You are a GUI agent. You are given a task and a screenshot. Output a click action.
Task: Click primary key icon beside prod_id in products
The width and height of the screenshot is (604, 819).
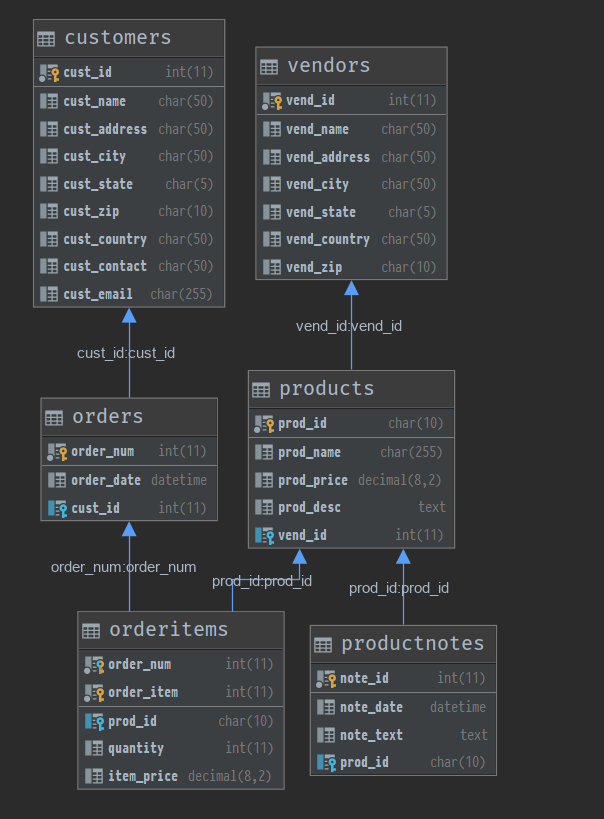click(x=264, y=424)
